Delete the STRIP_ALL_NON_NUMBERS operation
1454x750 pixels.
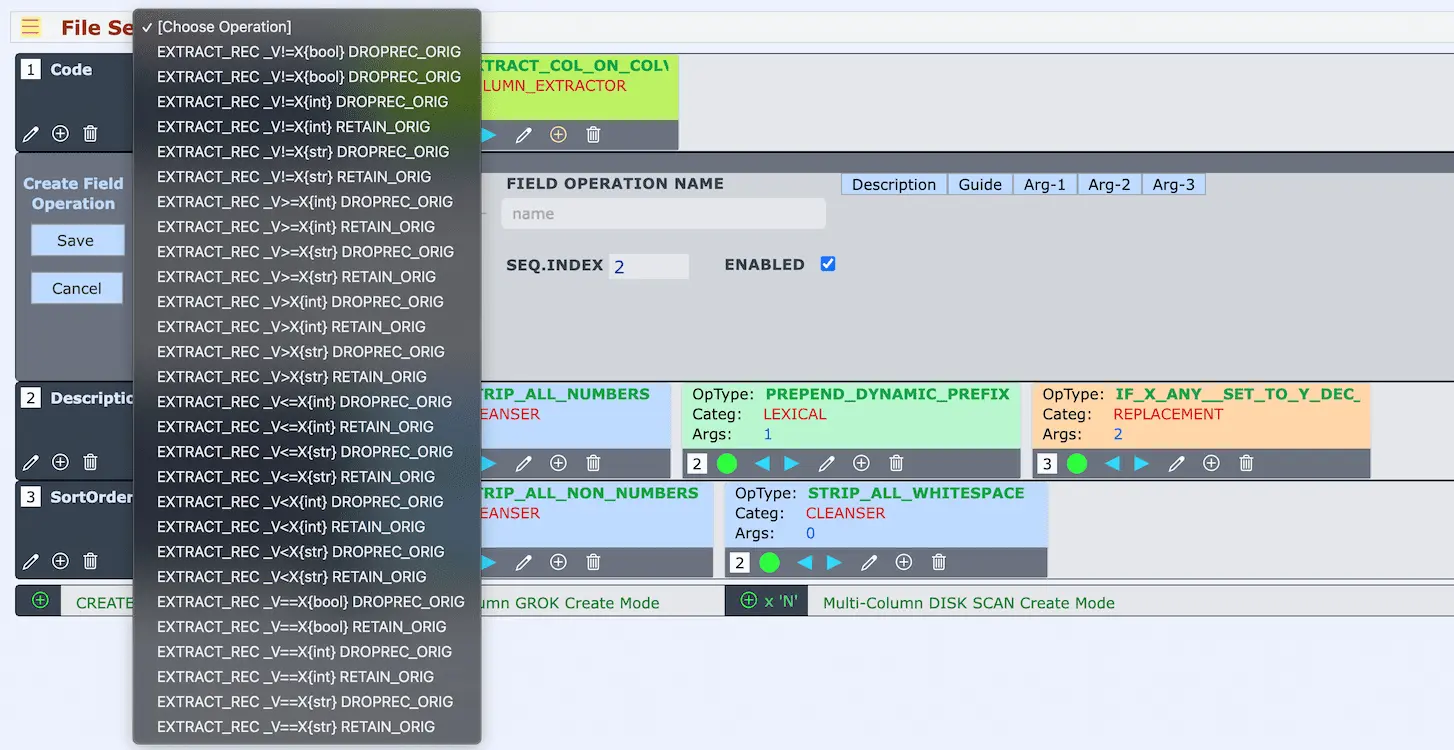pyautogui.click(x=593, y=562)
